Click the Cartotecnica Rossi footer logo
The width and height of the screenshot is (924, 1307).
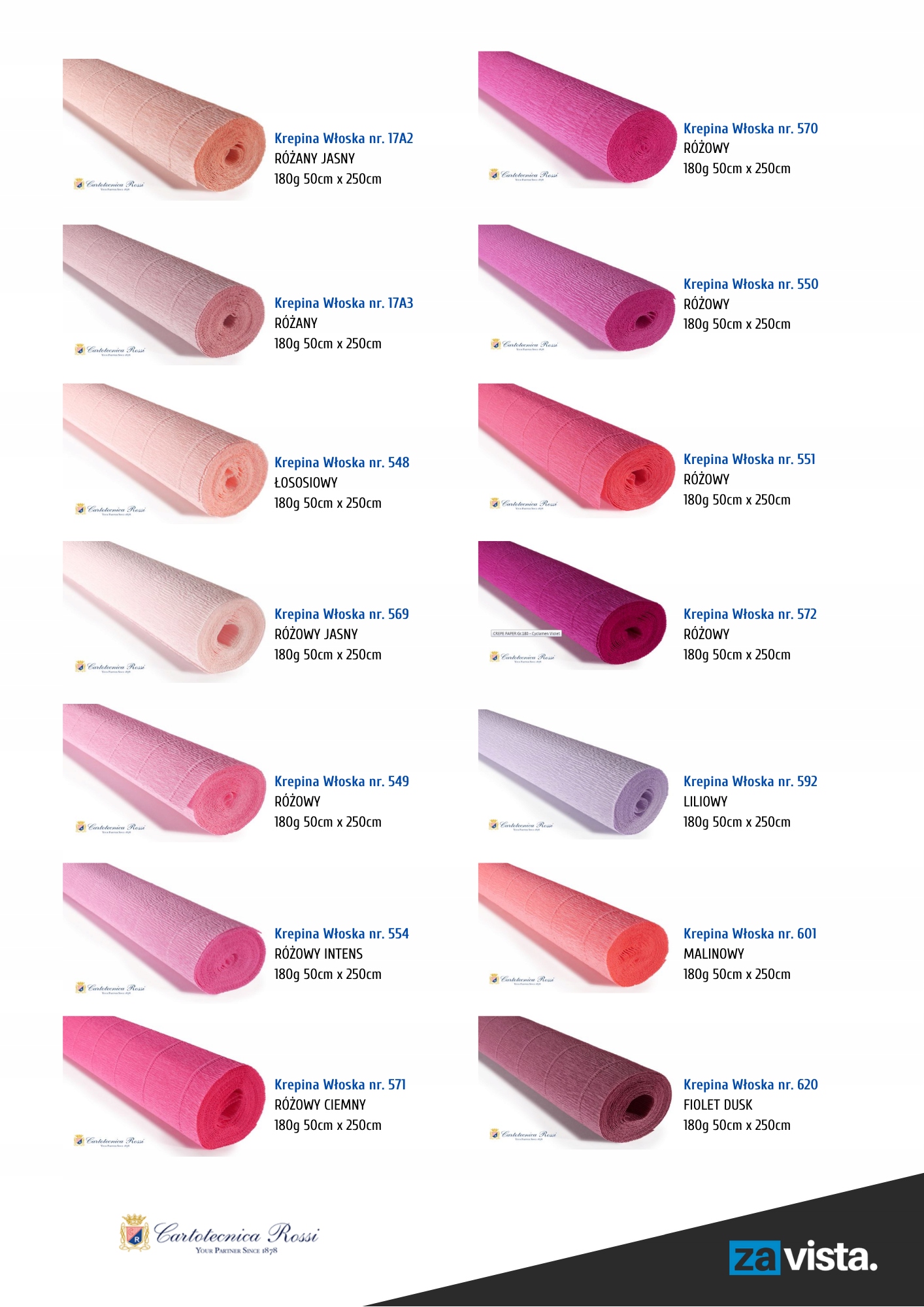(220, 1234)
